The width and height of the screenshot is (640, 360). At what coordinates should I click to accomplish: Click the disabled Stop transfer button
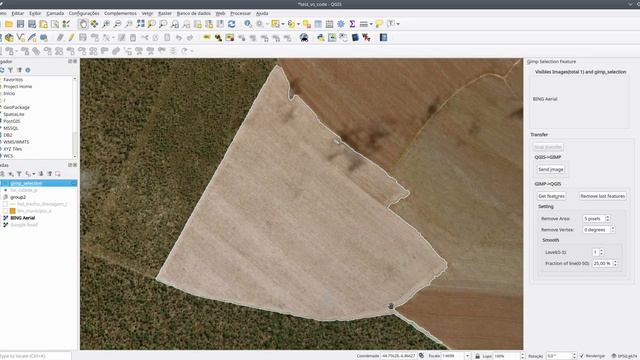click(548, 147)
